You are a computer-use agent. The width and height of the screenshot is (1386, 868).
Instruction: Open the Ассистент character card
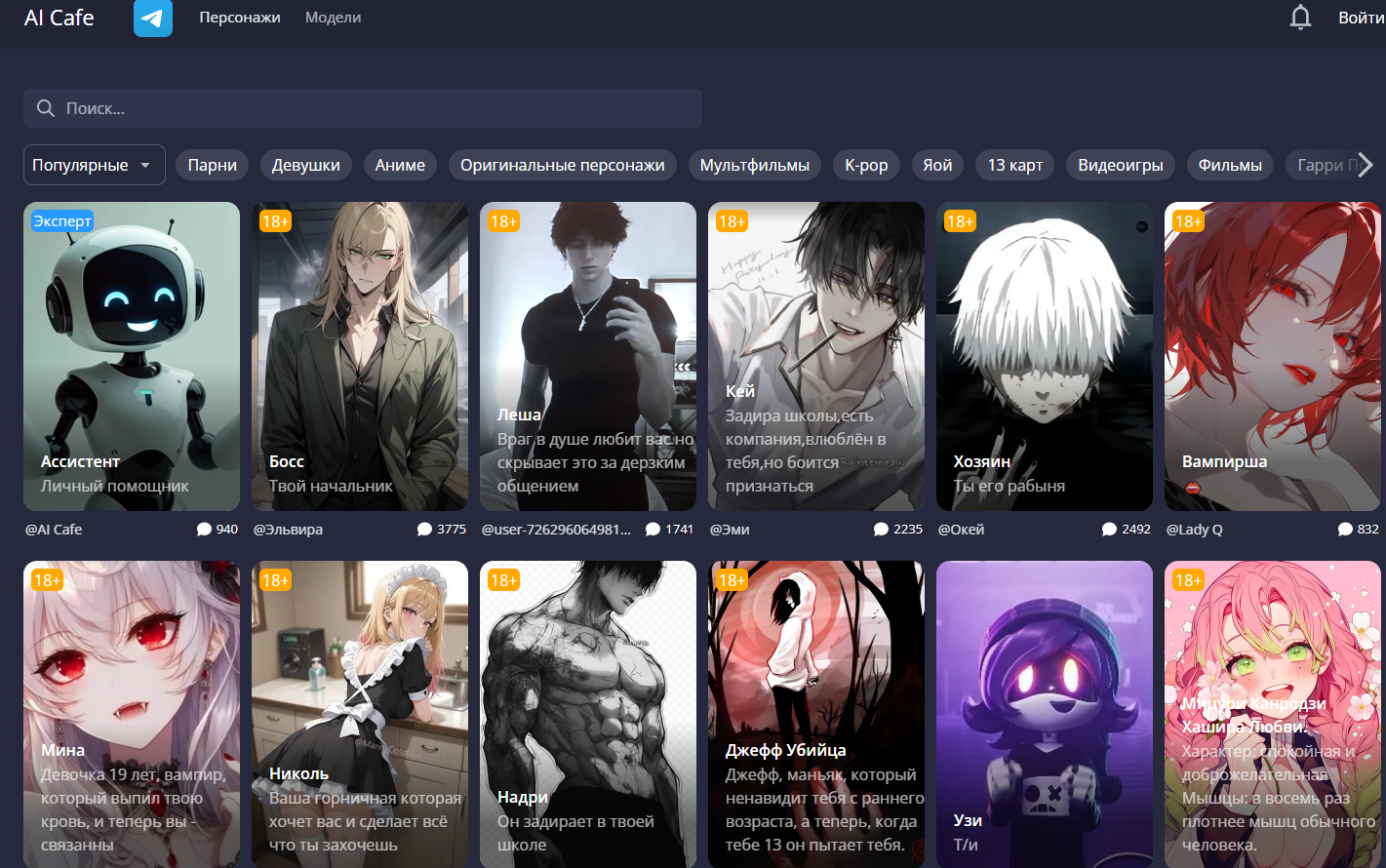tap(132, 356)
